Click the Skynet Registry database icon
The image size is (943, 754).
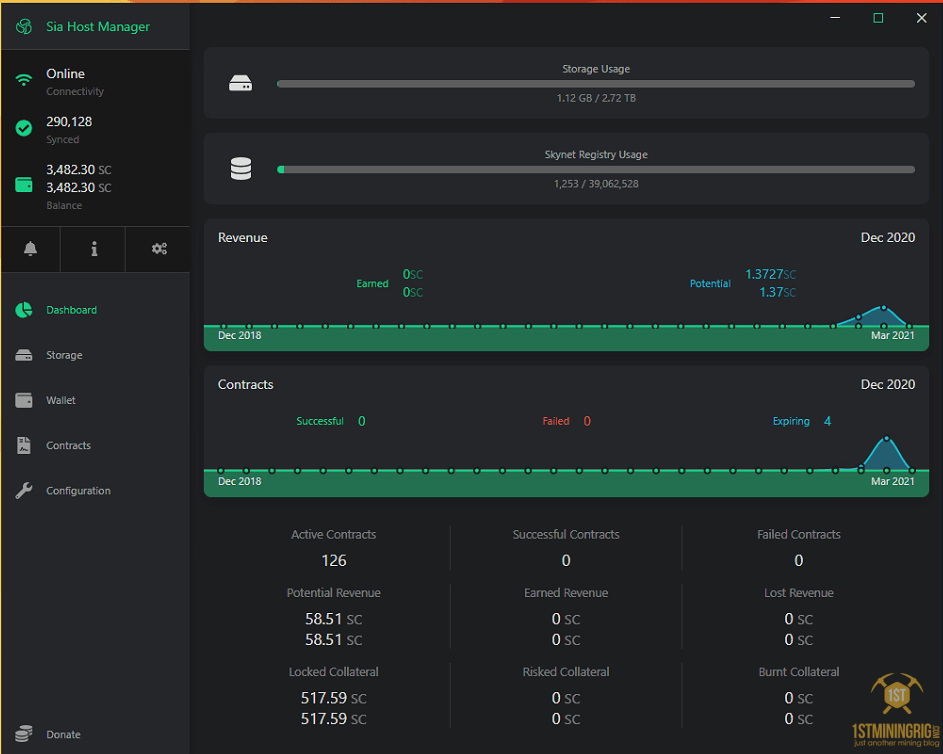click(241, 169)
